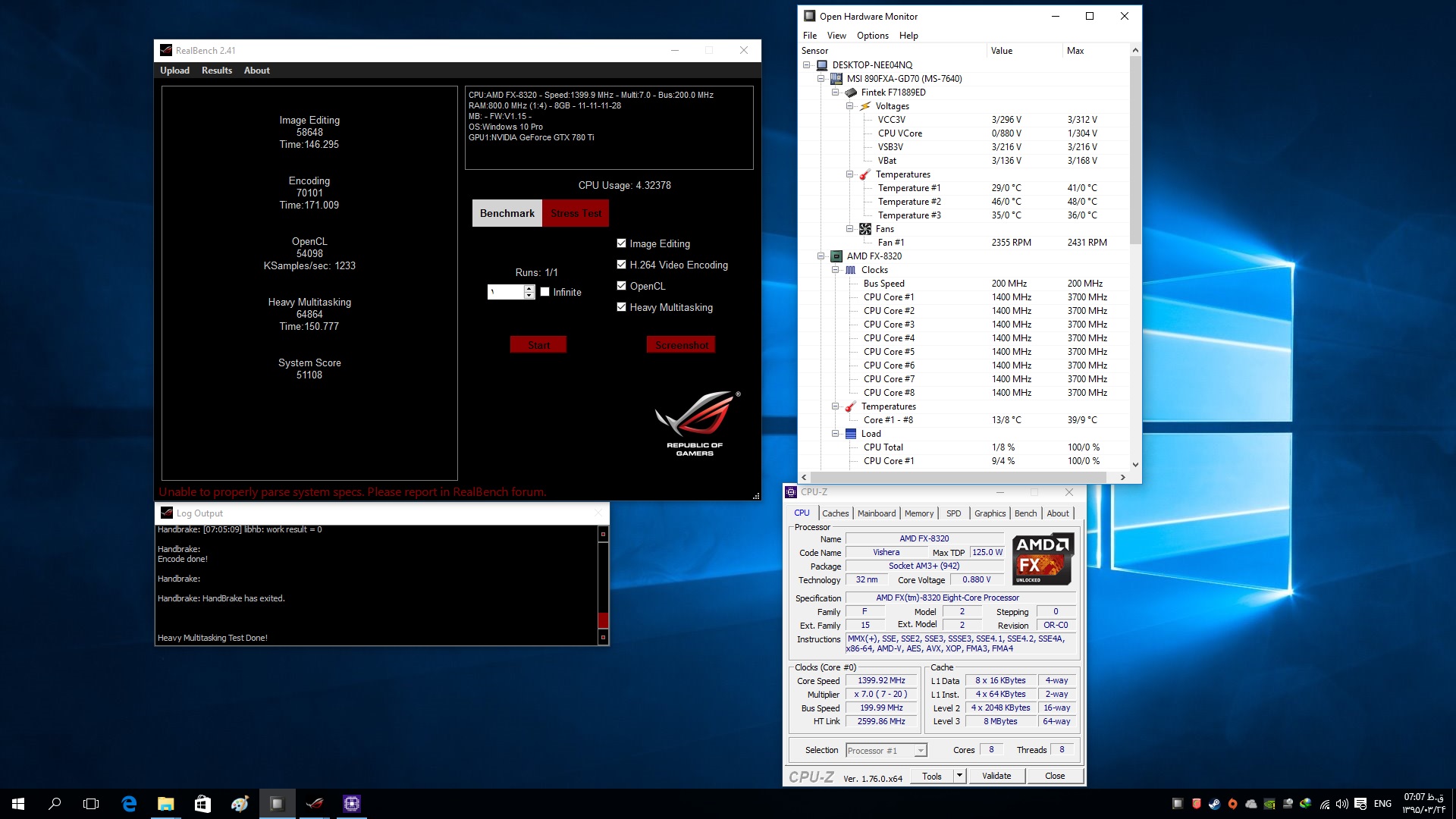Open the Results menu in RealBench
This screenshot has width=1456, height=819.
(217, 71)
